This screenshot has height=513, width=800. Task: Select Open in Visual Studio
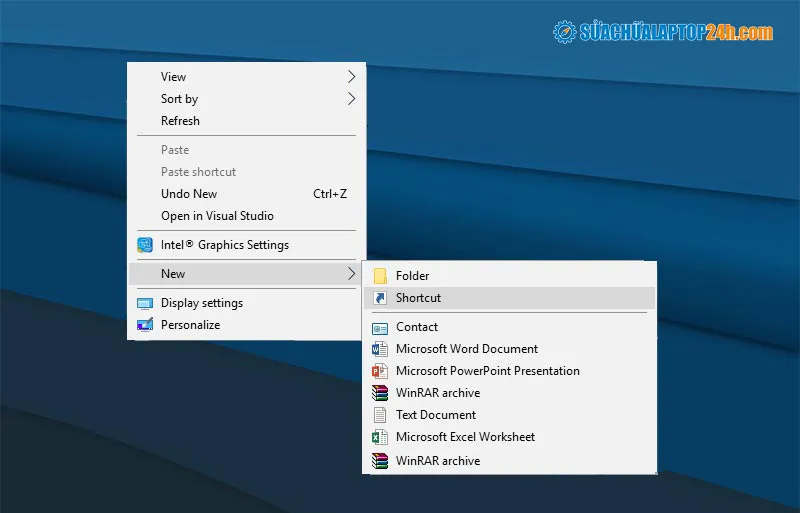pyautogui.click(x=217, y=216)
